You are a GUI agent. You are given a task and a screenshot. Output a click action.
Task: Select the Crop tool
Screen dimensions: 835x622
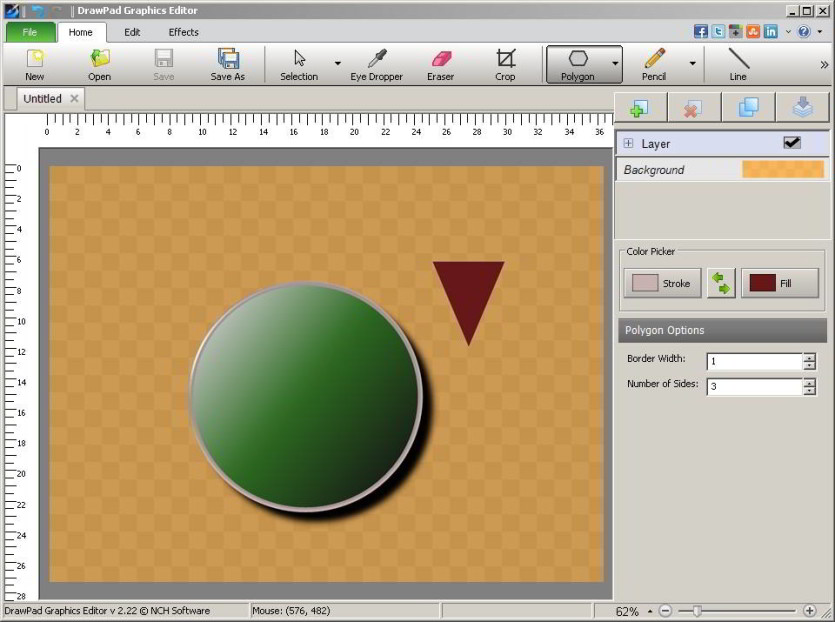click(505, 64)
